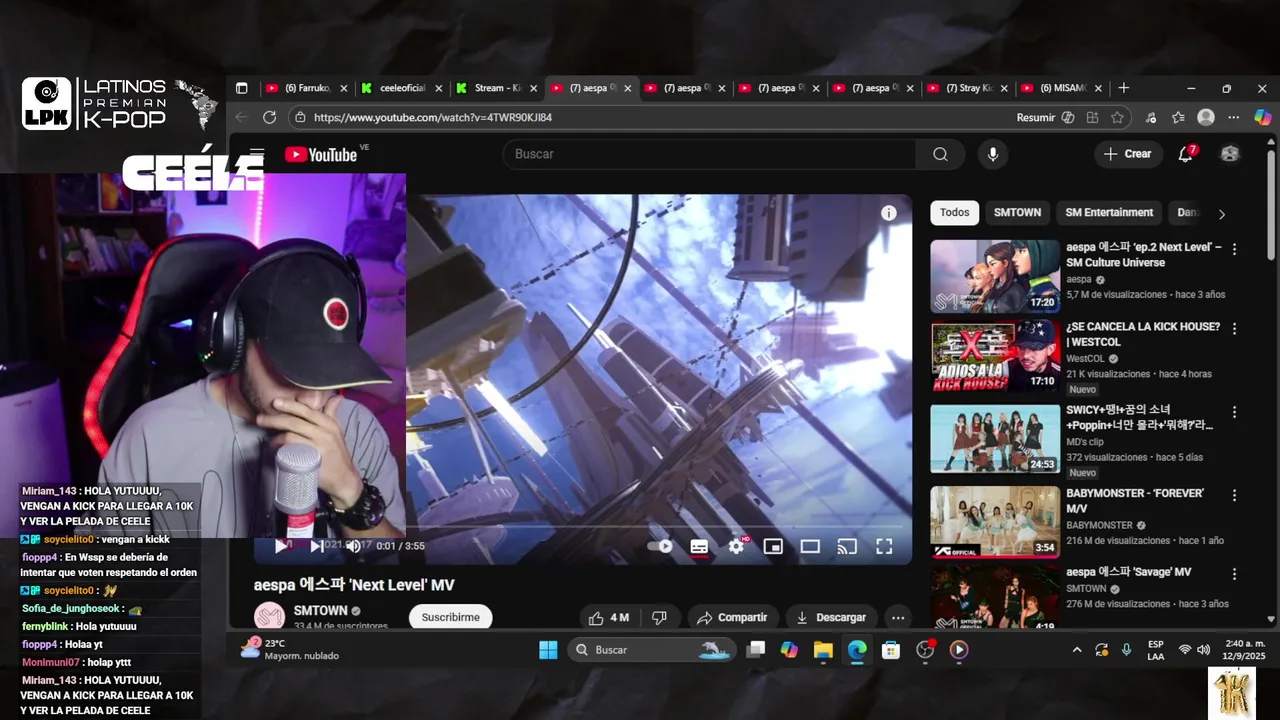1280x720 pixels.
Task: Open the player settings gear
Action: coord(736,546)
